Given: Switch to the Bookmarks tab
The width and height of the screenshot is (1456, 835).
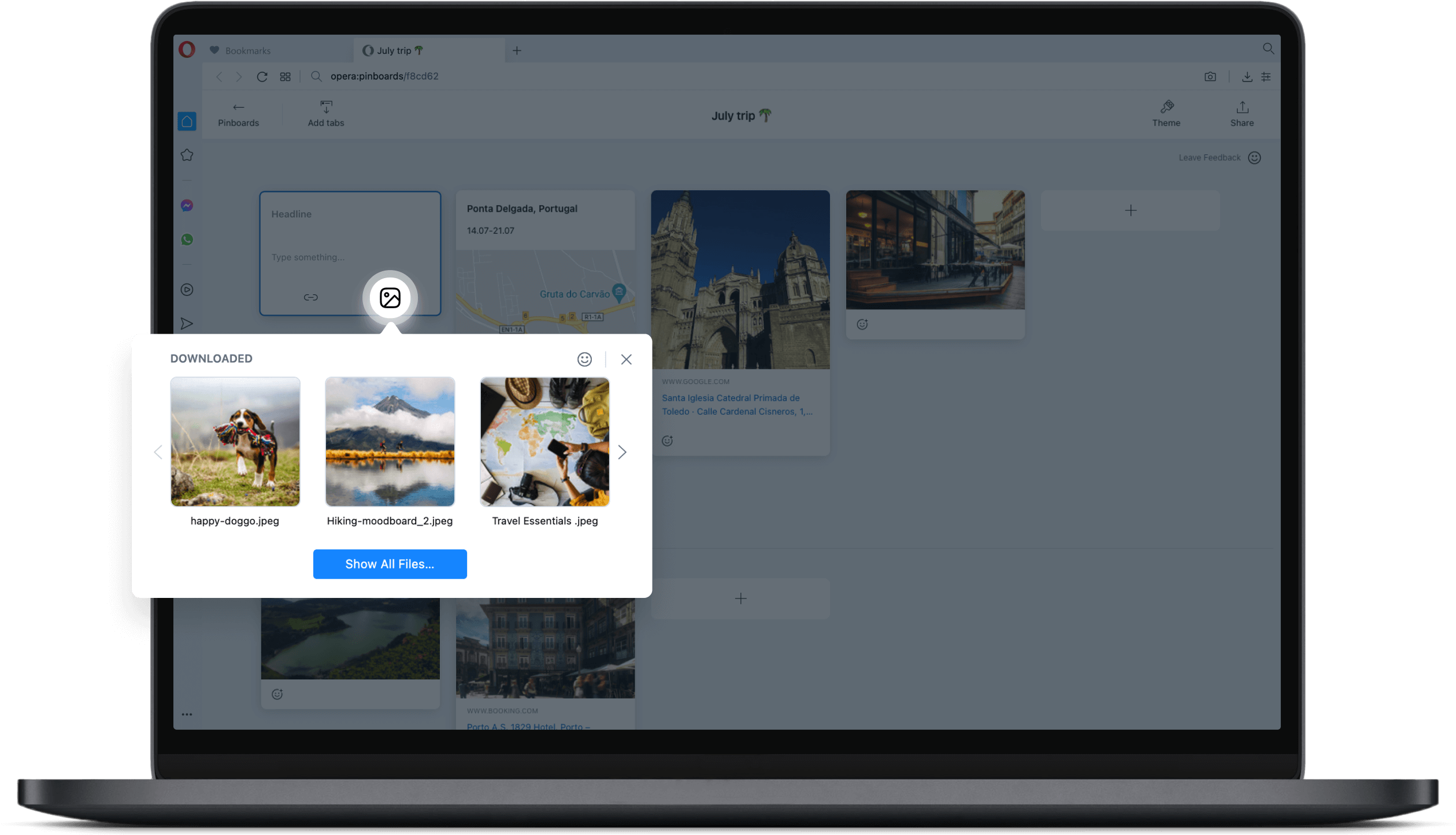Looking at the screenshot, I should pos(248,50).
